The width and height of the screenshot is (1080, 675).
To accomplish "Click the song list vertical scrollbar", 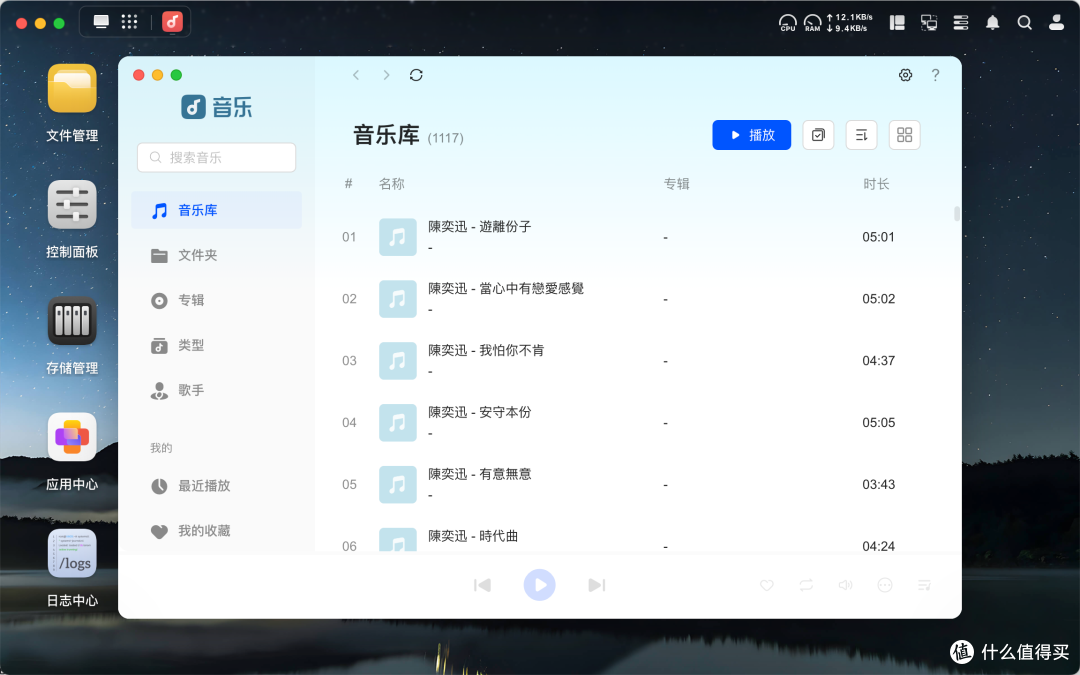I will (957, 214).
